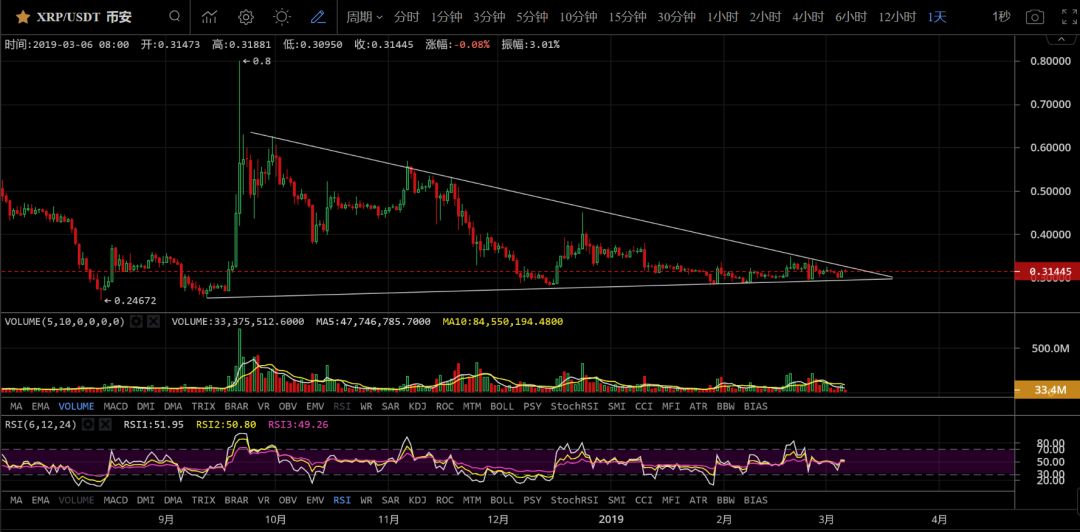Viewport: 1080px width, 532px height.
Task: Close the RSI indicator panel with X
Action: coord(105,424)
